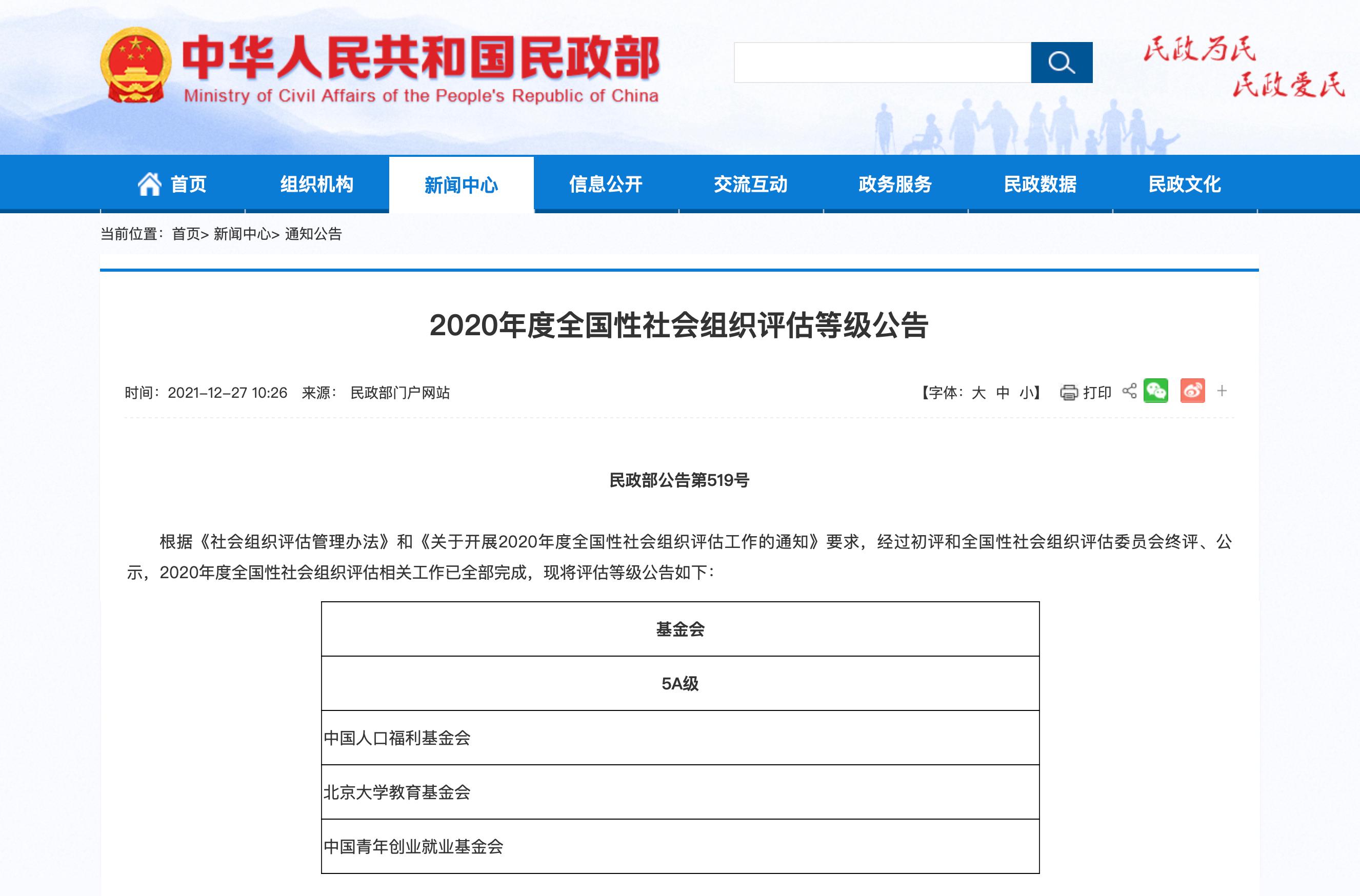Set font size to 小

[1027, 393]
